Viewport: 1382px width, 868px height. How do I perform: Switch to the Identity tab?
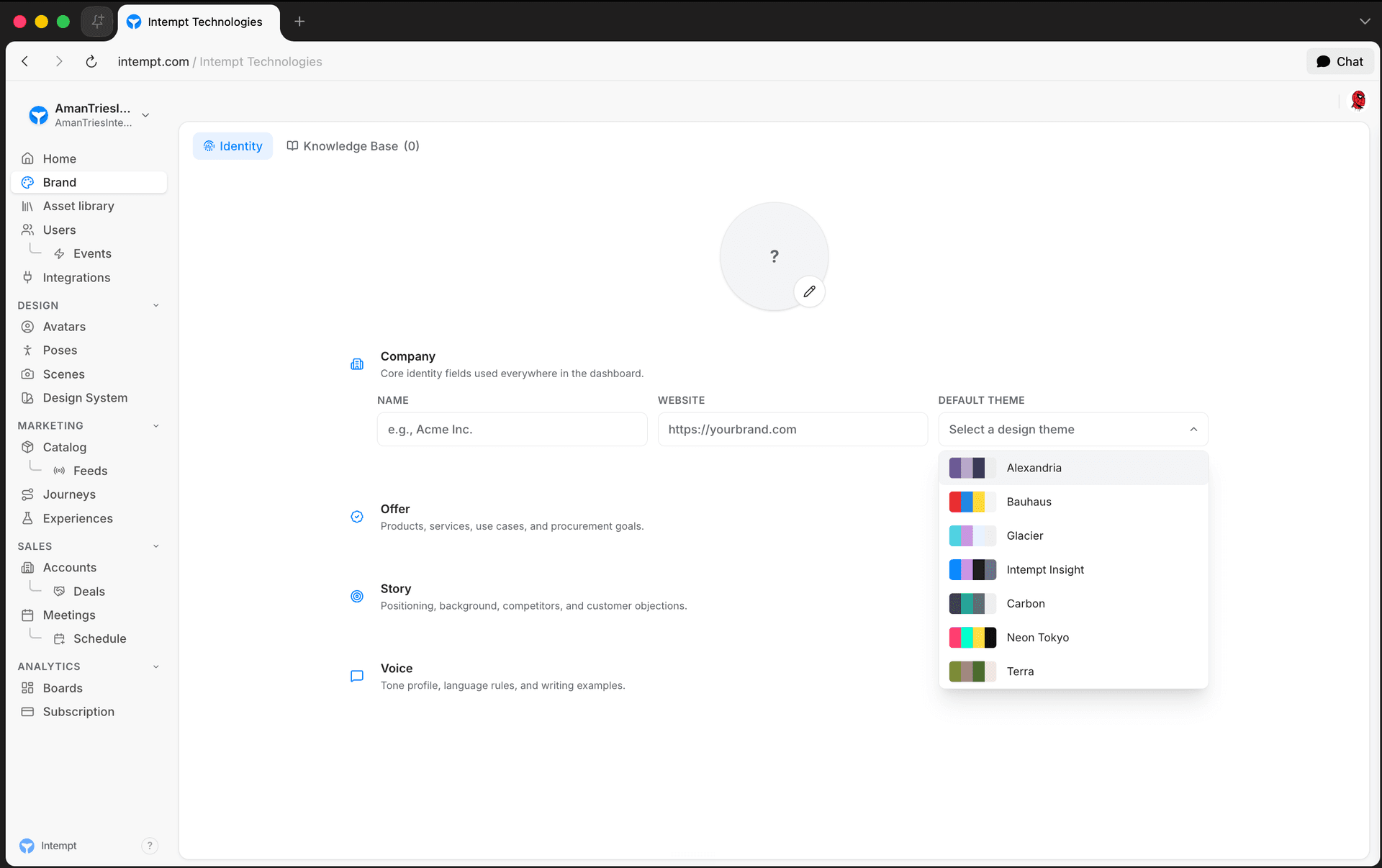point(232,146)
